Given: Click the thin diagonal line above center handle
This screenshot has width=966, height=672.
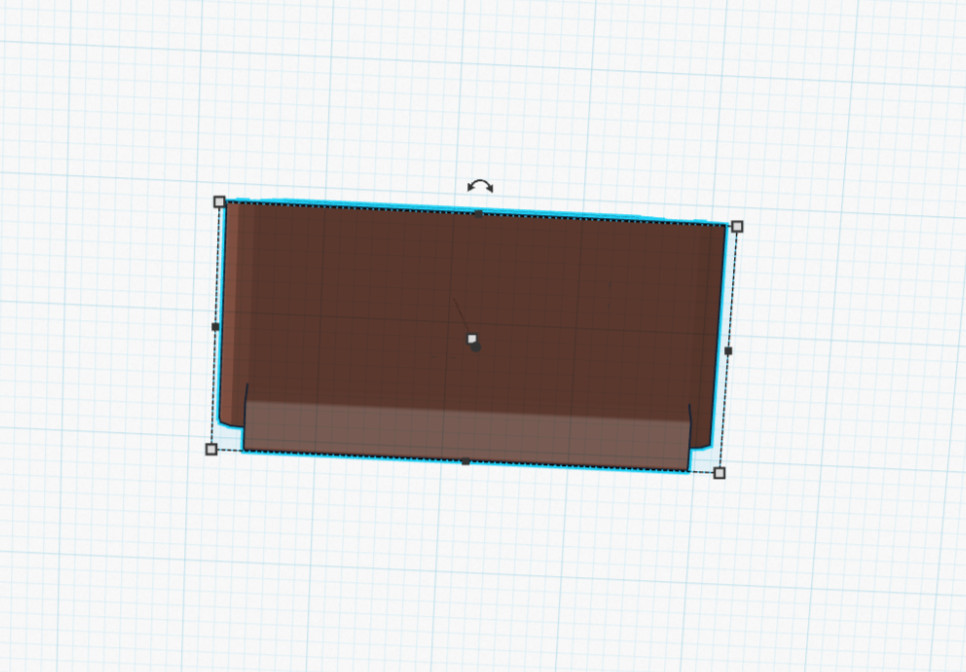Looking at the screenshot, I should (461, 315).
